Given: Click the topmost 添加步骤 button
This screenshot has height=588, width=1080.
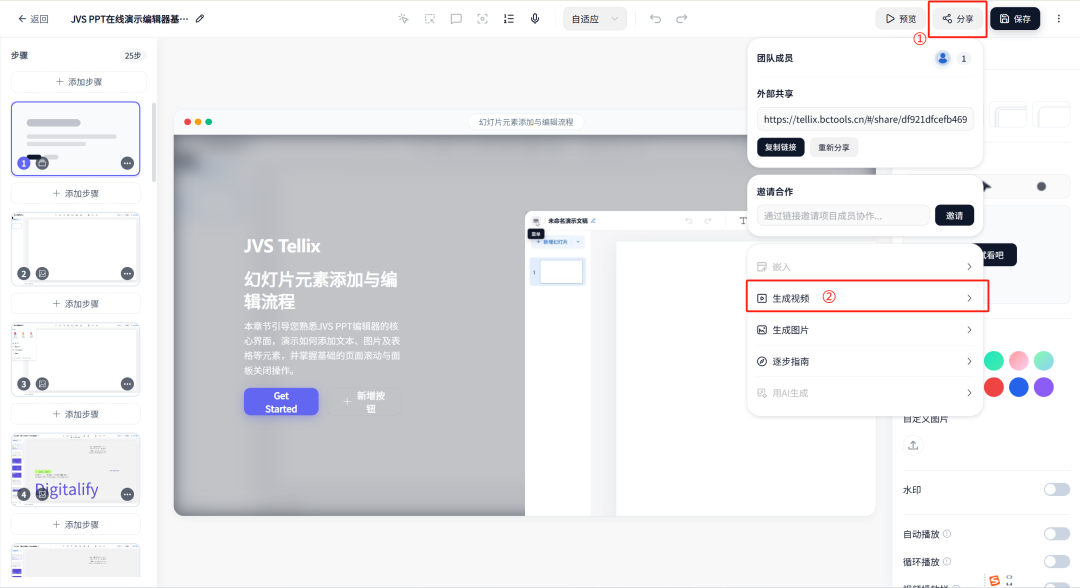Looking at the screenshot, I should click(79, 82).
